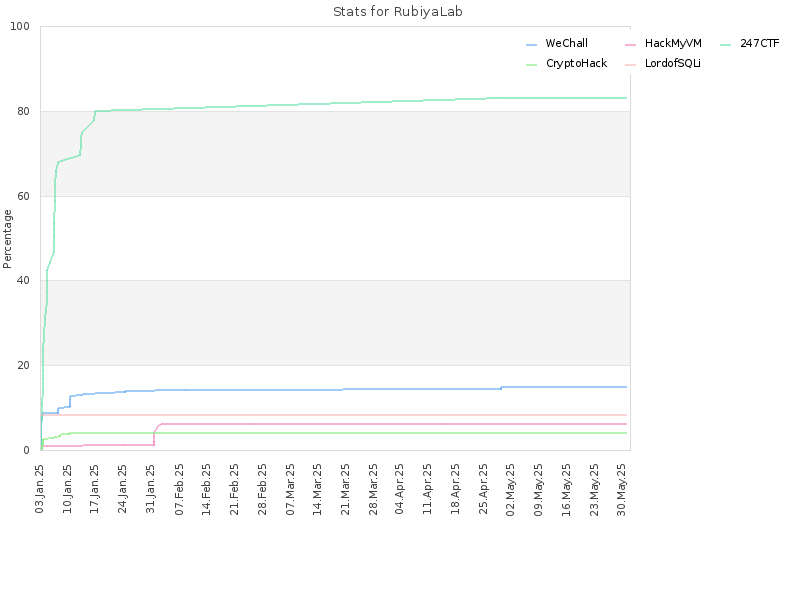800x600 pixels.
Task: Click the 21.Feb.25 date label
Action: click(x=235, y=489)
